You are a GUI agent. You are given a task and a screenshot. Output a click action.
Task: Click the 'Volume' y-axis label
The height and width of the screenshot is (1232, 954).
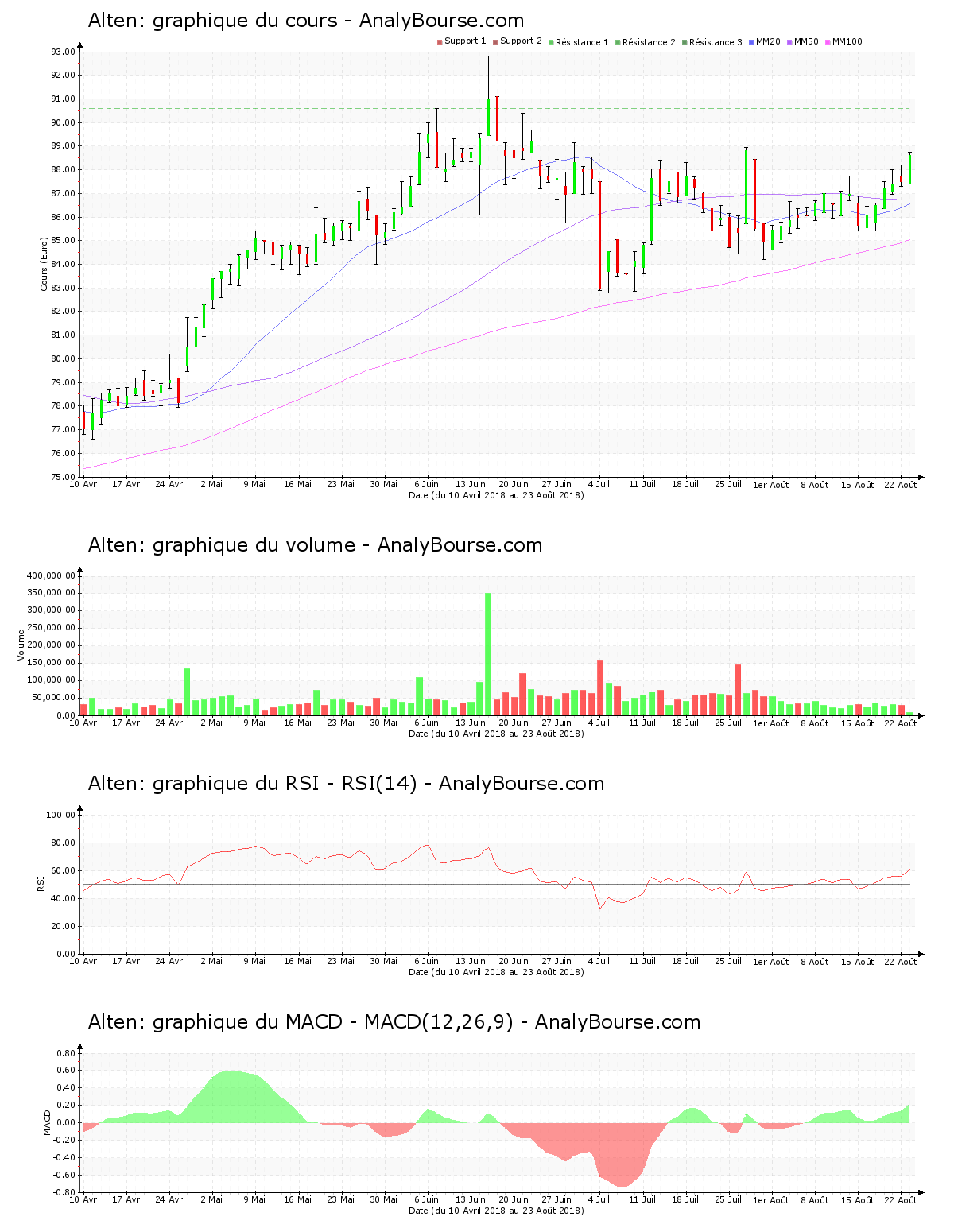(21, 645)
